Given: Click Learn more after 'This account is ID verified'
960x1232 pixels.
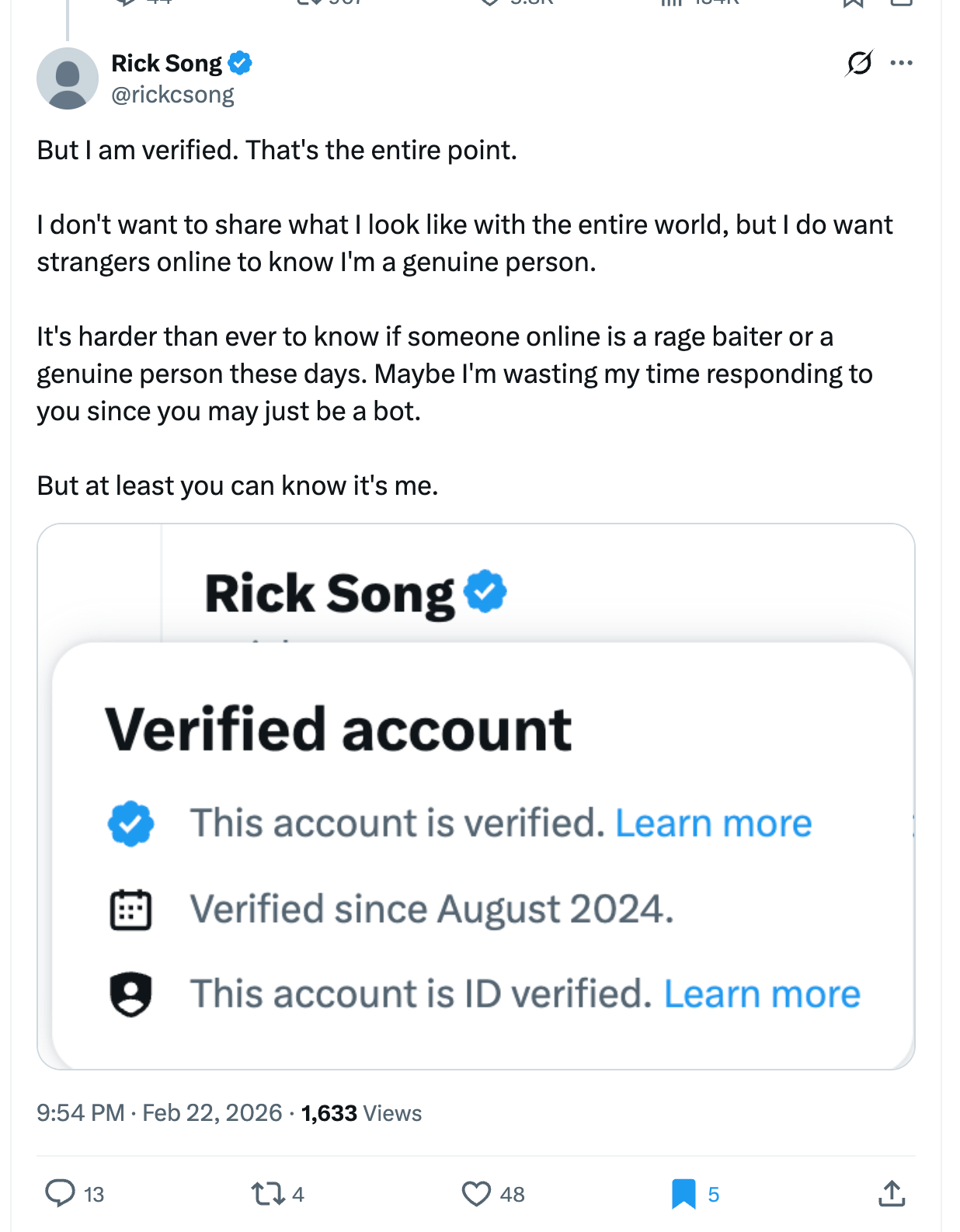Looking at the screenshot, I should [x=762, y=994].
